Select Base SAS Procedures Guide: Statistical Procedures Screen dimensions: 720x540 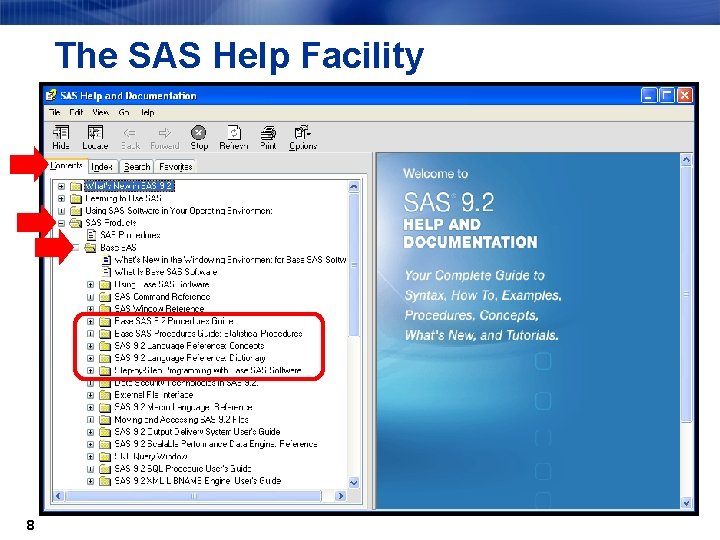point(208,333)
